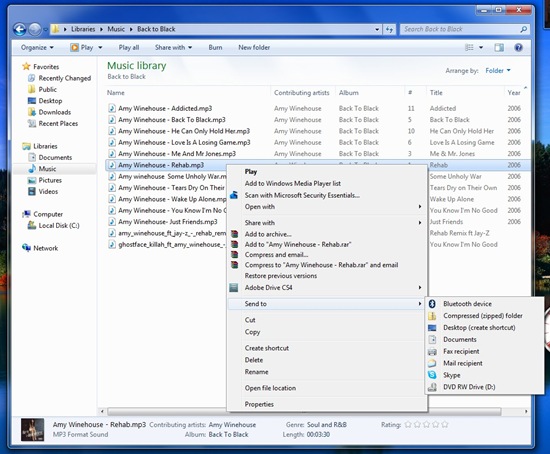
Task: Expand the Open with submenu
Action: click(x=420, y=207)
